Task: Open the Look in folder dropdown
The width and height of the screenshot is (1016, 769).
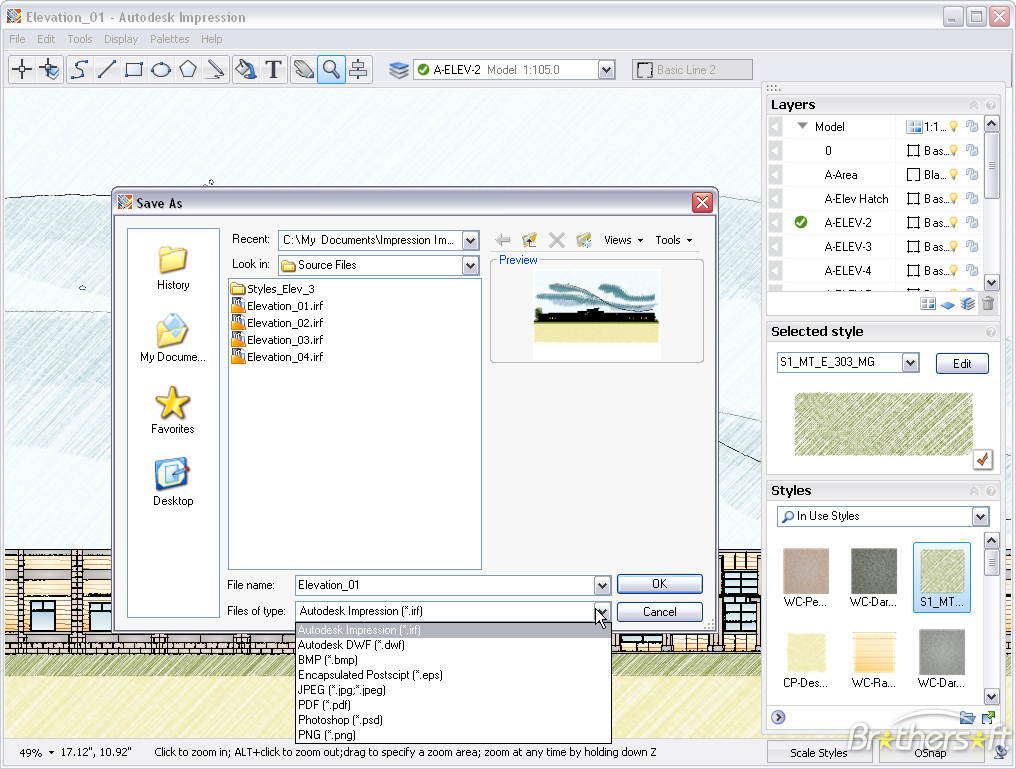Action: pyautogui.click(x=469, y=265)
